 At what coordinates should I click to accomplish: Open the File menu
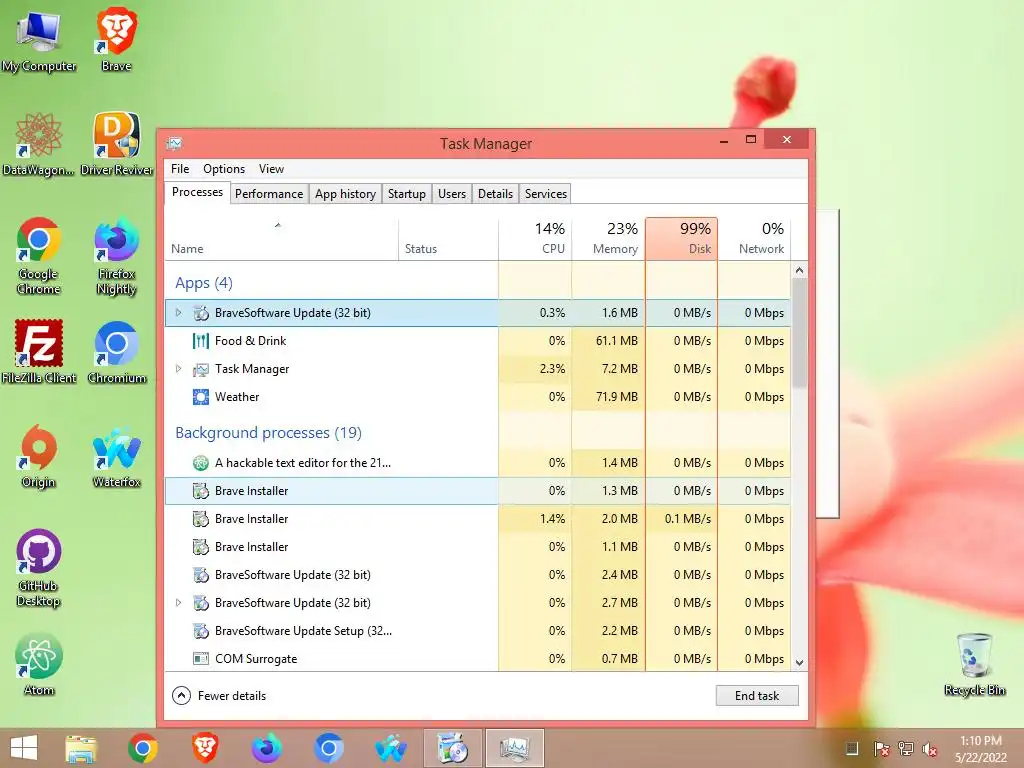click(180, 169)
